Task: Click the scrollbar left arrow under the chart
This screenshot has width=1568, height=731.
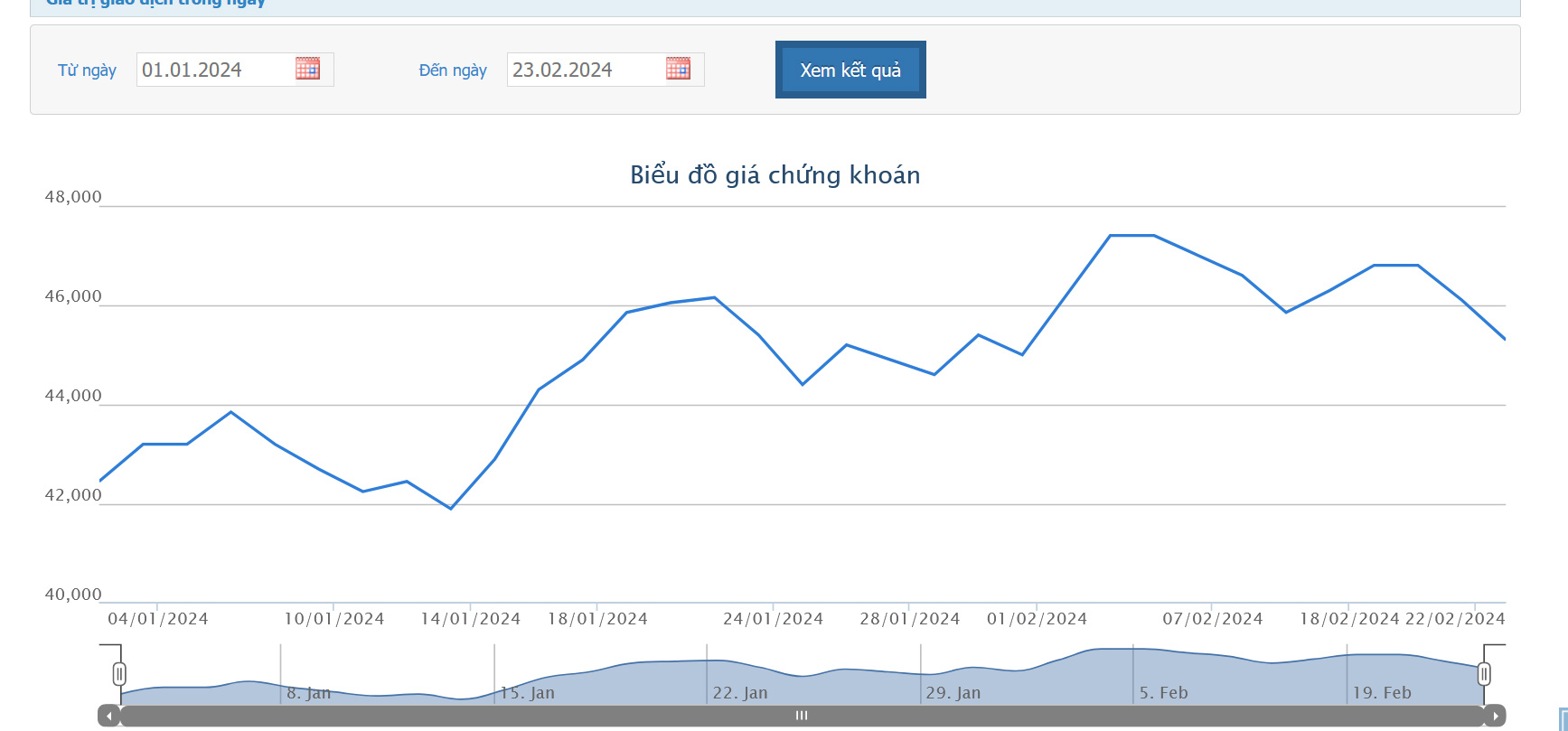Action: click(x=108, y=716)
